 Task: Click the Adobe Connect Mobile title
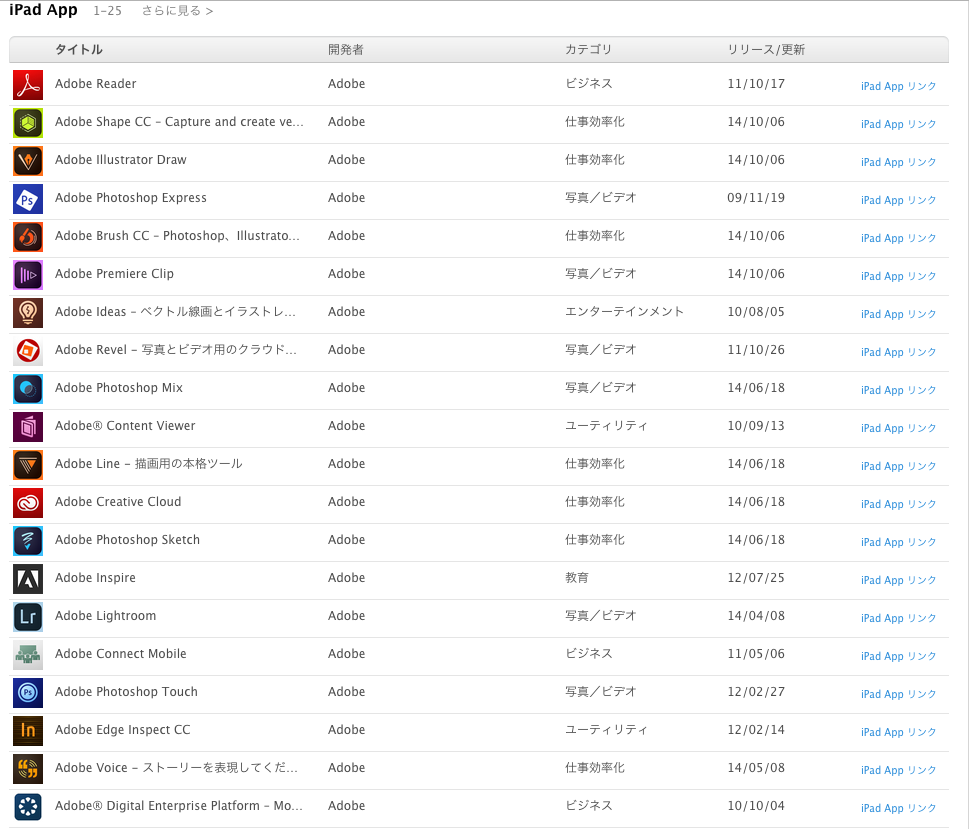[121, 653]
